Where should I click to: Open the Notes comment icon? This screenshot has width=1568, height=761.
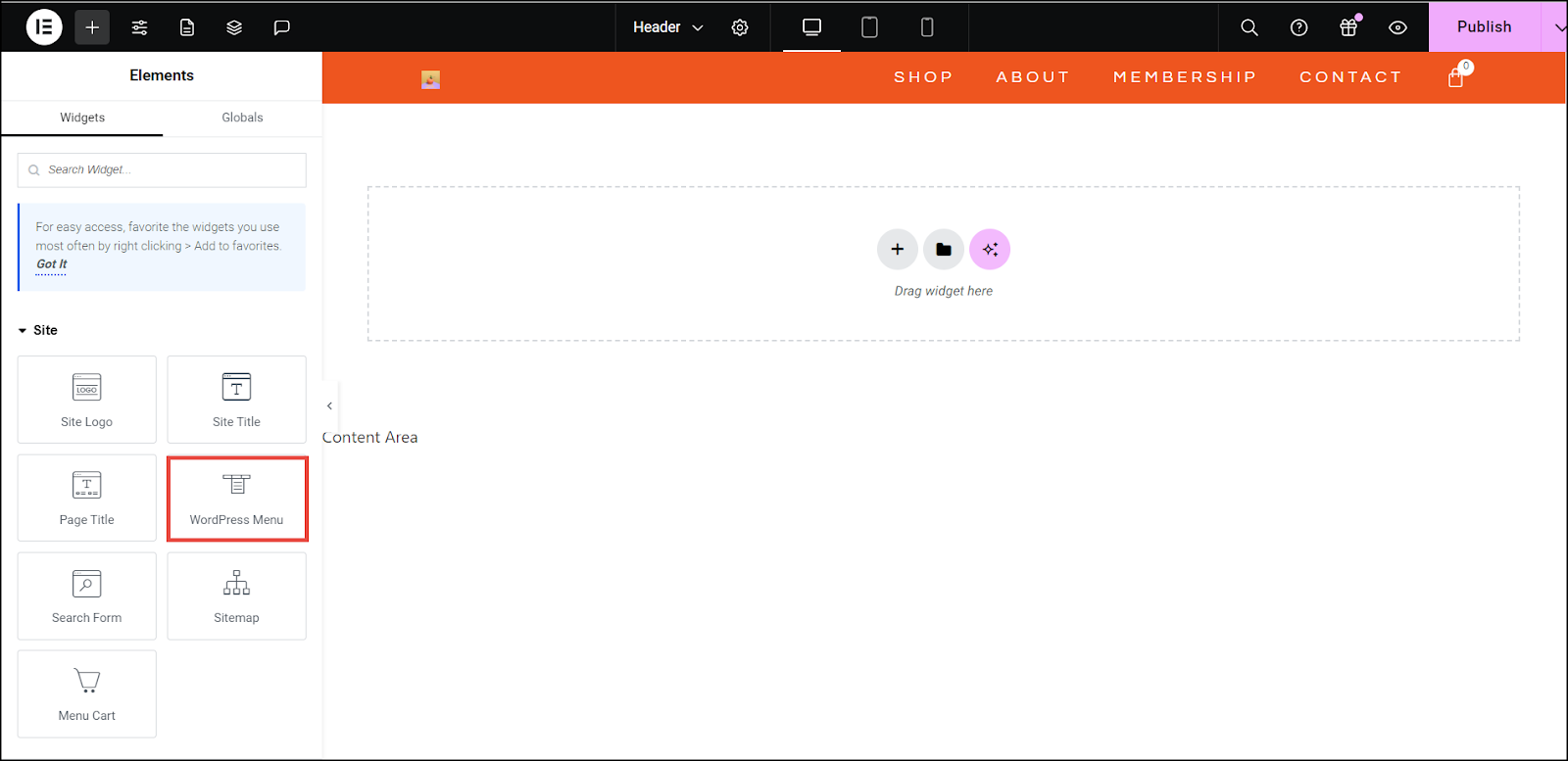click(x=281, y=27)
